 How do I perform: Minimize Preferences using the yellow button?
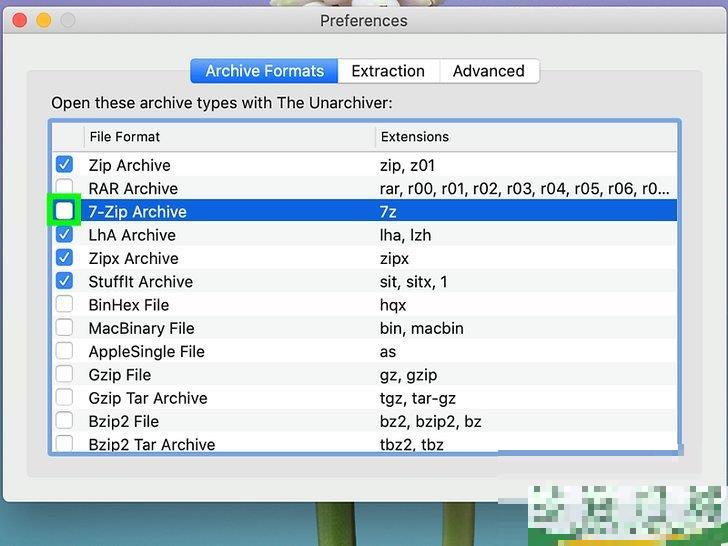tap(43, 20)
